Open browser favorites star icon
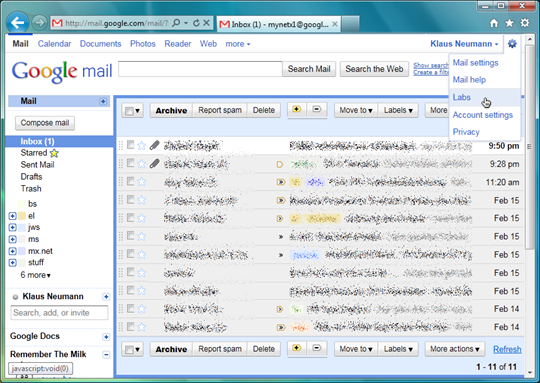Screen dimensions: 540x383 click(509, 23)
